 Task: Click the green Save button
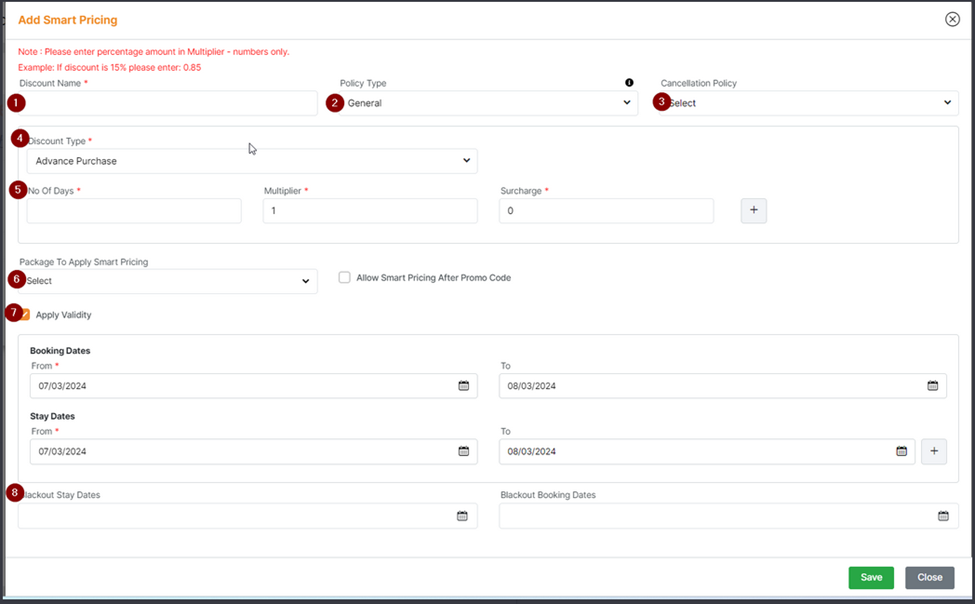pyautogui.click(x=871, y=577)
